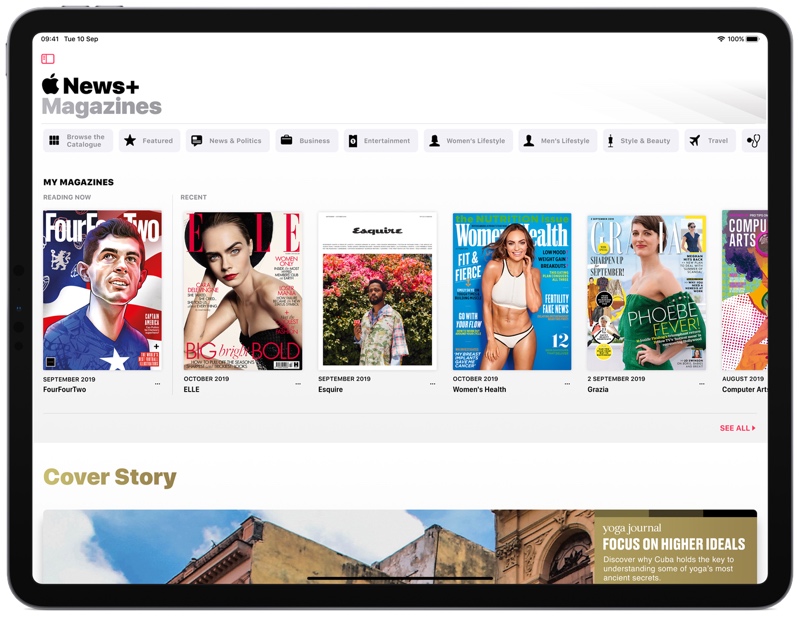Open the Browse the Catalogue category
This screenshot has height=618, width=800.
click(x=78, y=140)
